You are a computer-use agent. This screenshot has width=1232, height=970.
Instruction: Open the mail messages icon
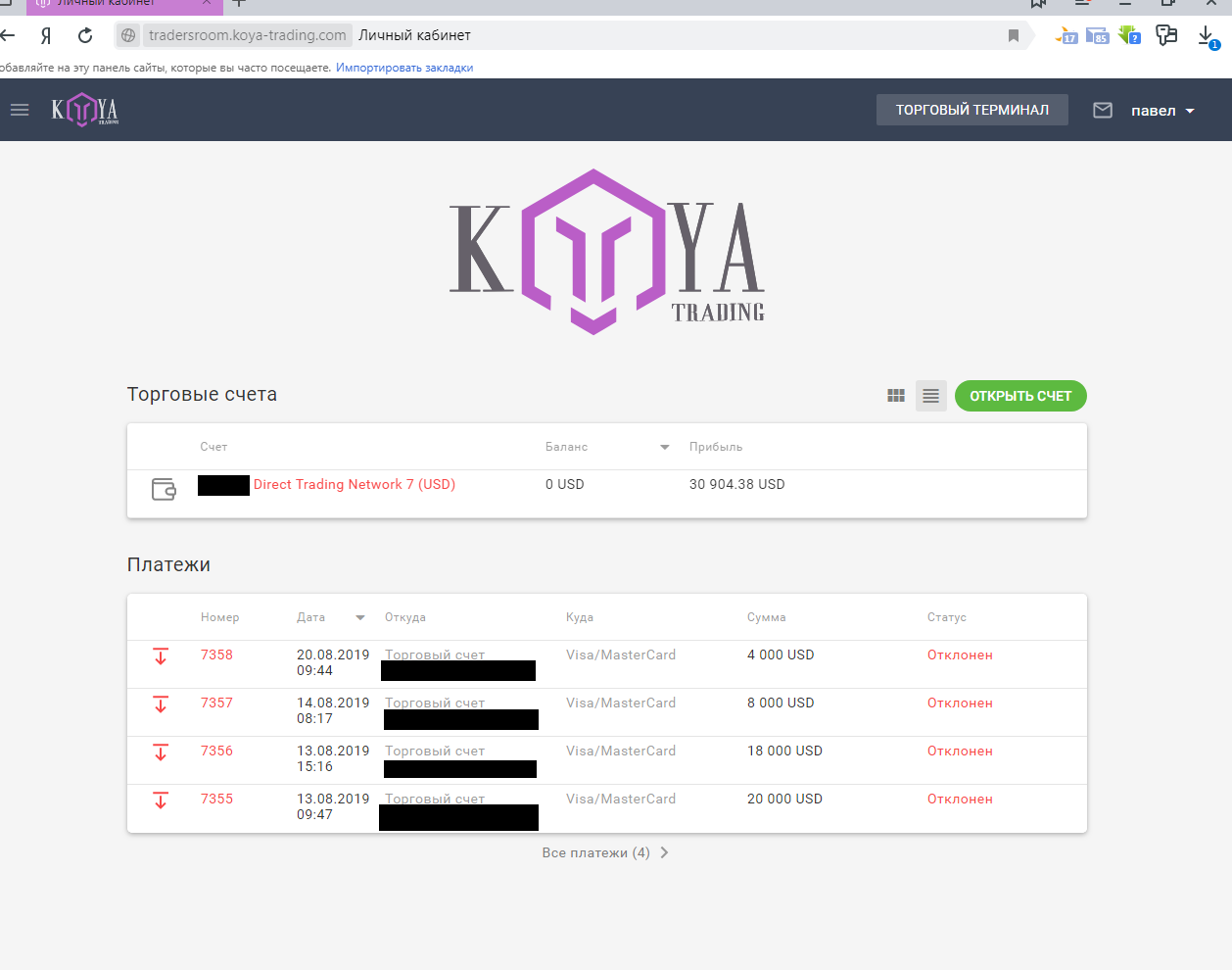click(1103, 110)
